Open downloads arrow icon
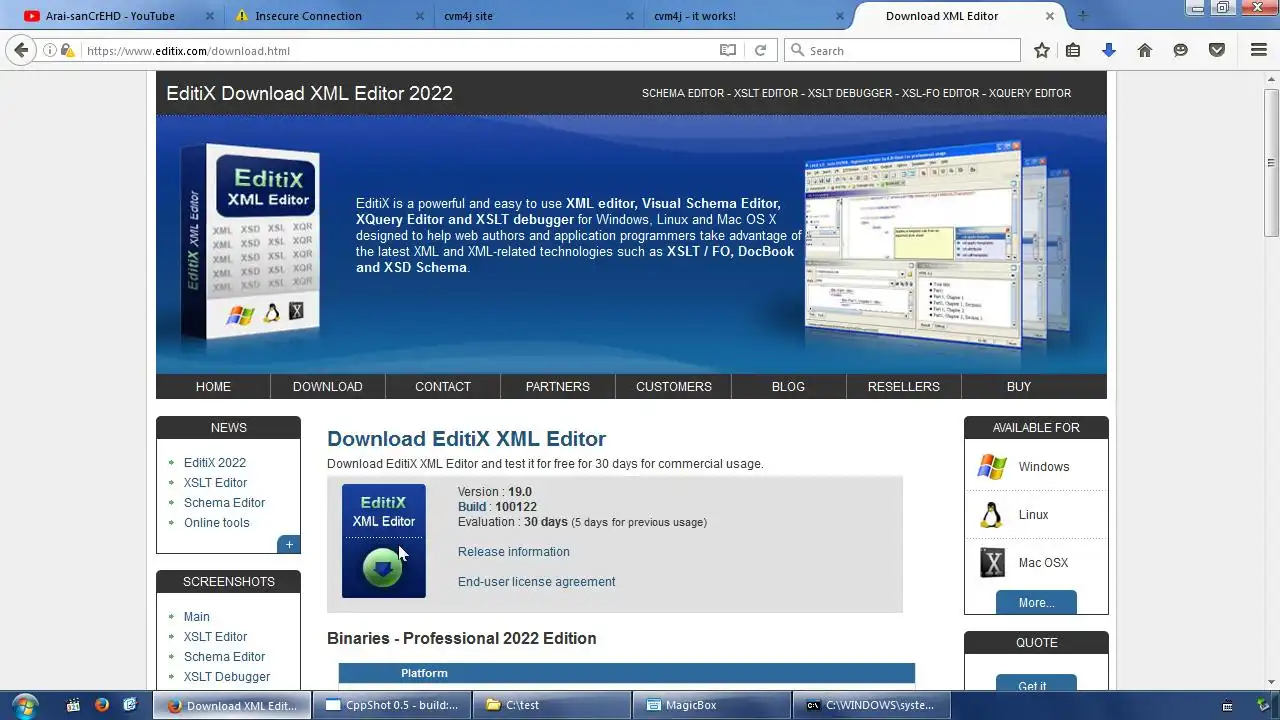The width and height of the screenshot is (1280, 720). pos(1108,50)
